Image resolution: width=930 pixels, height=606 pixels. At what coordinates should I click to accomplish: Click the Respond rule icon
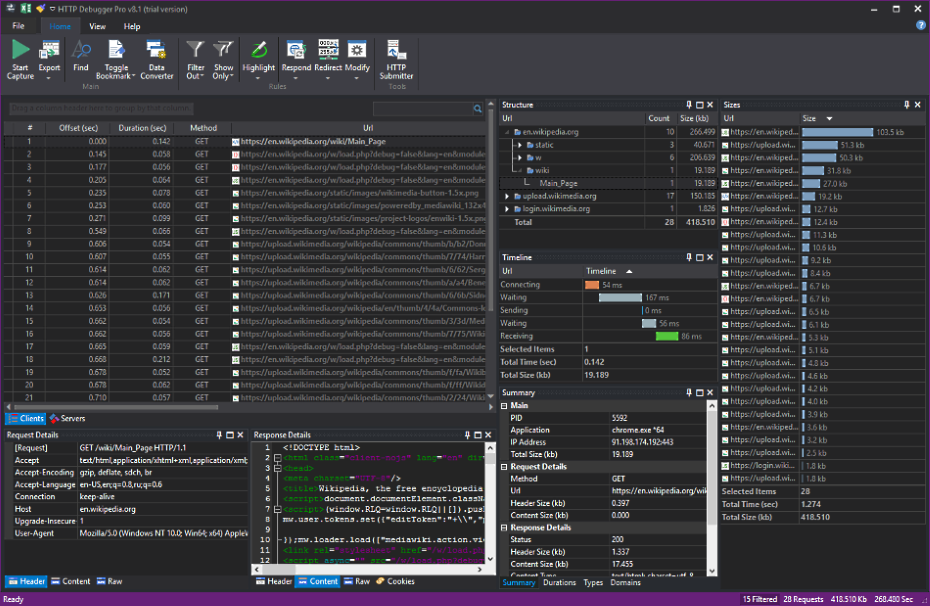(x=296, y=50)
